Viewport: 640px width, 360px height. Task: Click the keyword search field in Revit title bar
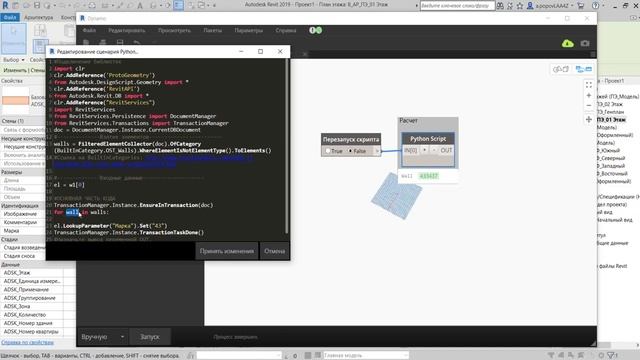click(457, 6)
